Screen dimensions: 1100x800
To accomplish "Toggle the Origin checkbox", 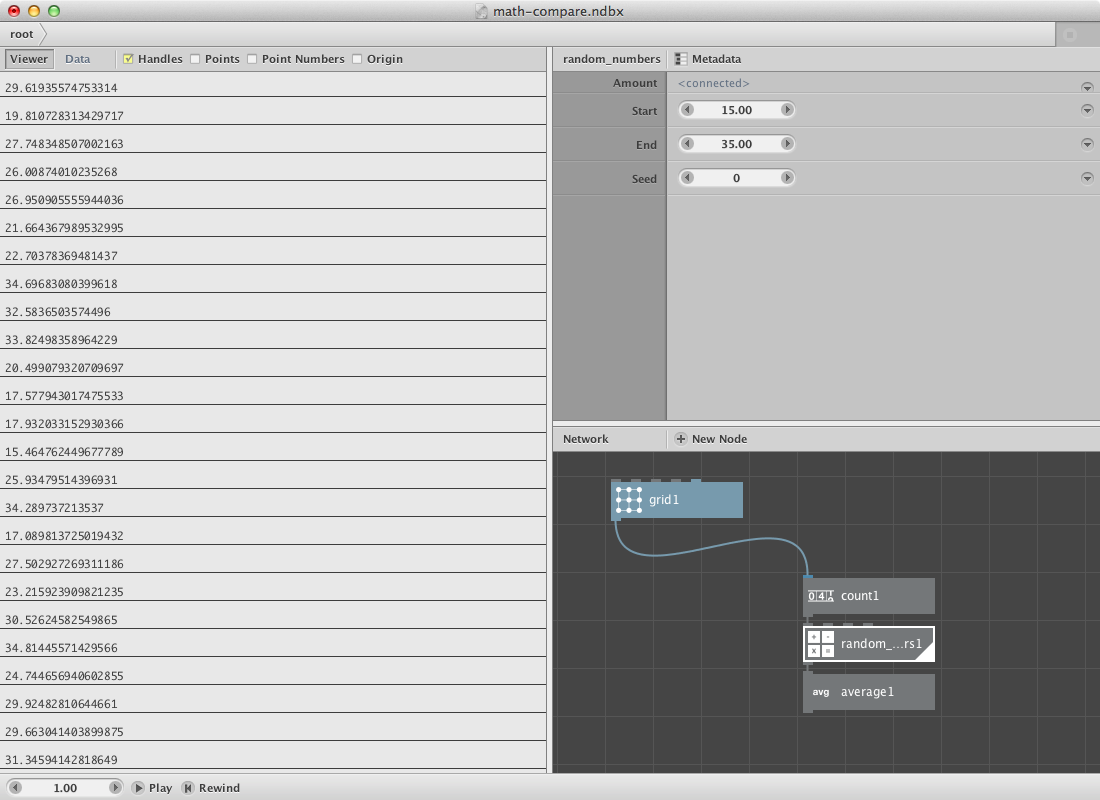I will pyautogui.click(x=357, y=59).
